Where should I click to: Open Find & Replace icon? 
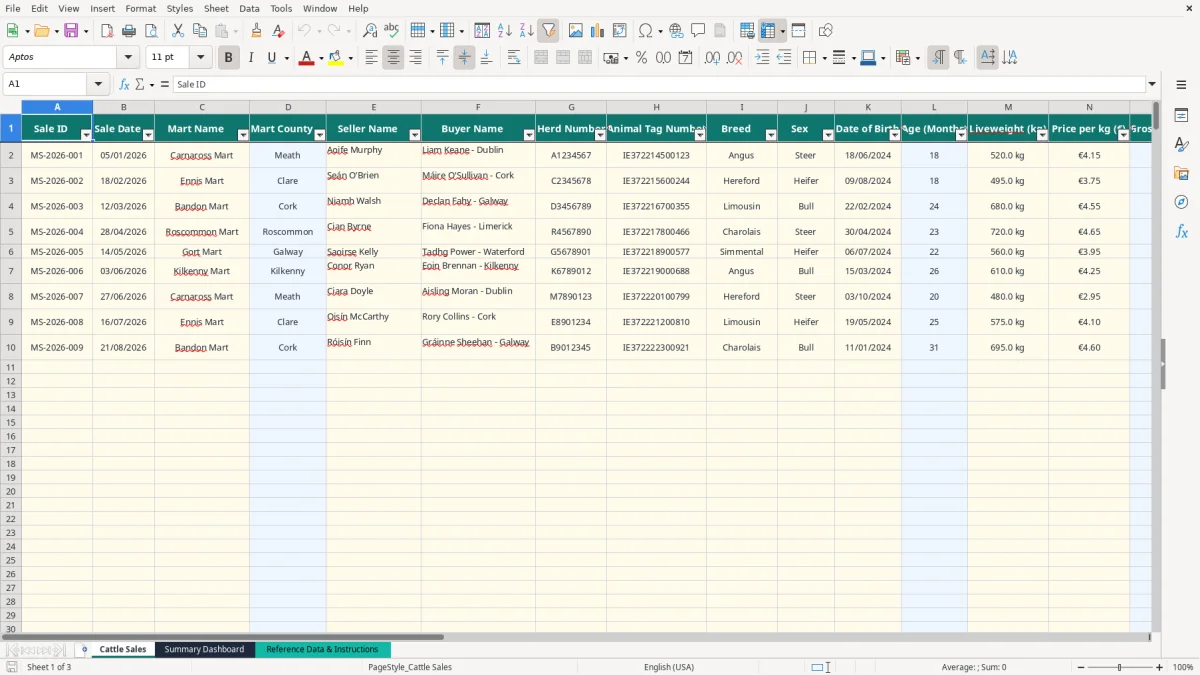(x=370, y=31)
